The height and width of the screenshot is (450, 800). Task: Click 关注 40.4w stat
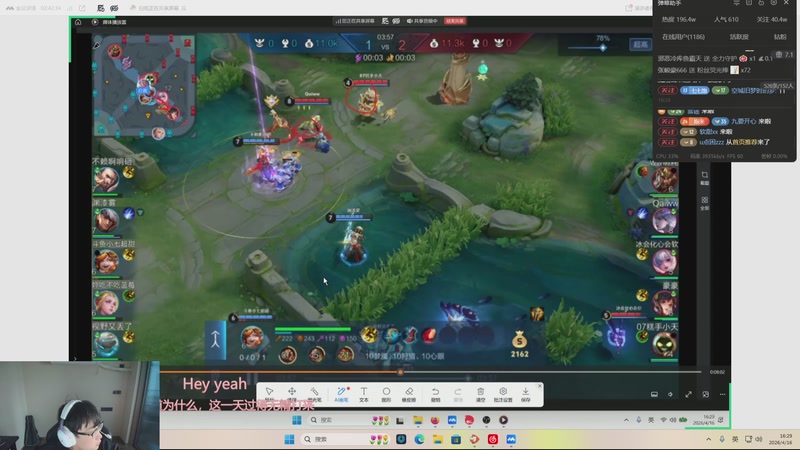pos(771,19)
